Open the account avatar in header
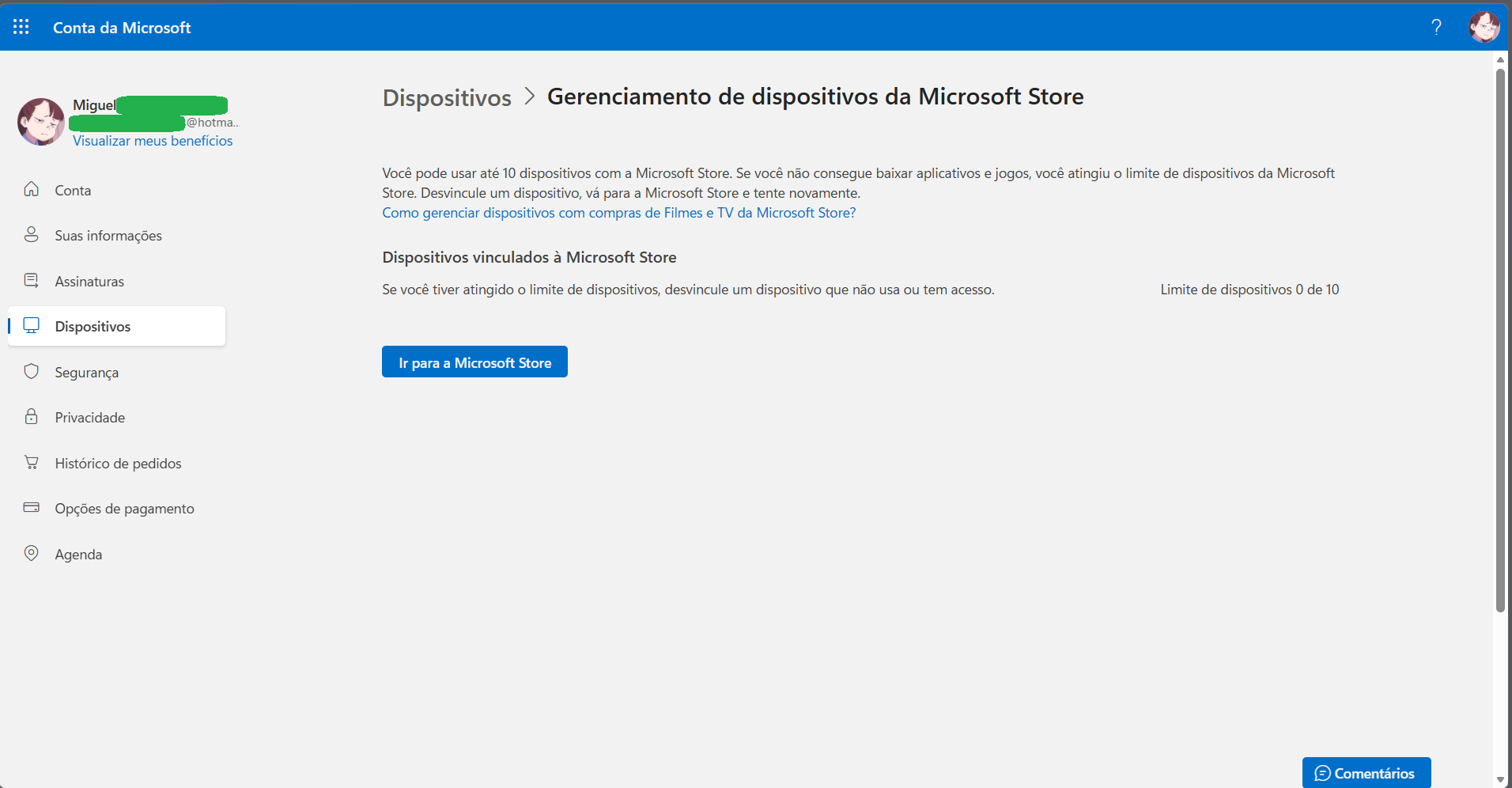This screenshot has height=788, width=1512. (x=1484, y=27)
